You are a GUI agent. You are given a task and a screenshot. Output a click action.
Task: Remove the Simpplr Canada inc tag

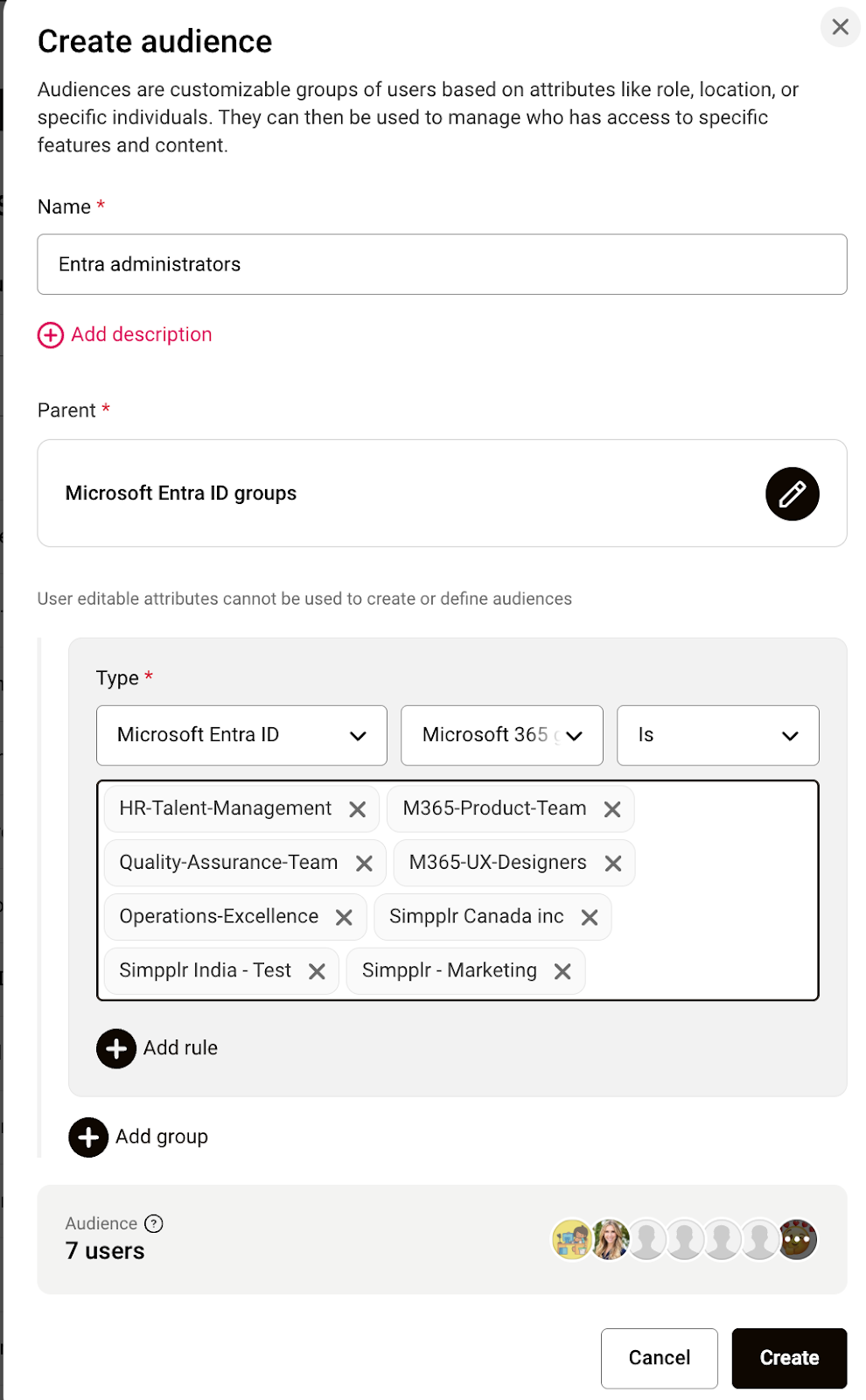pos(590,917)
